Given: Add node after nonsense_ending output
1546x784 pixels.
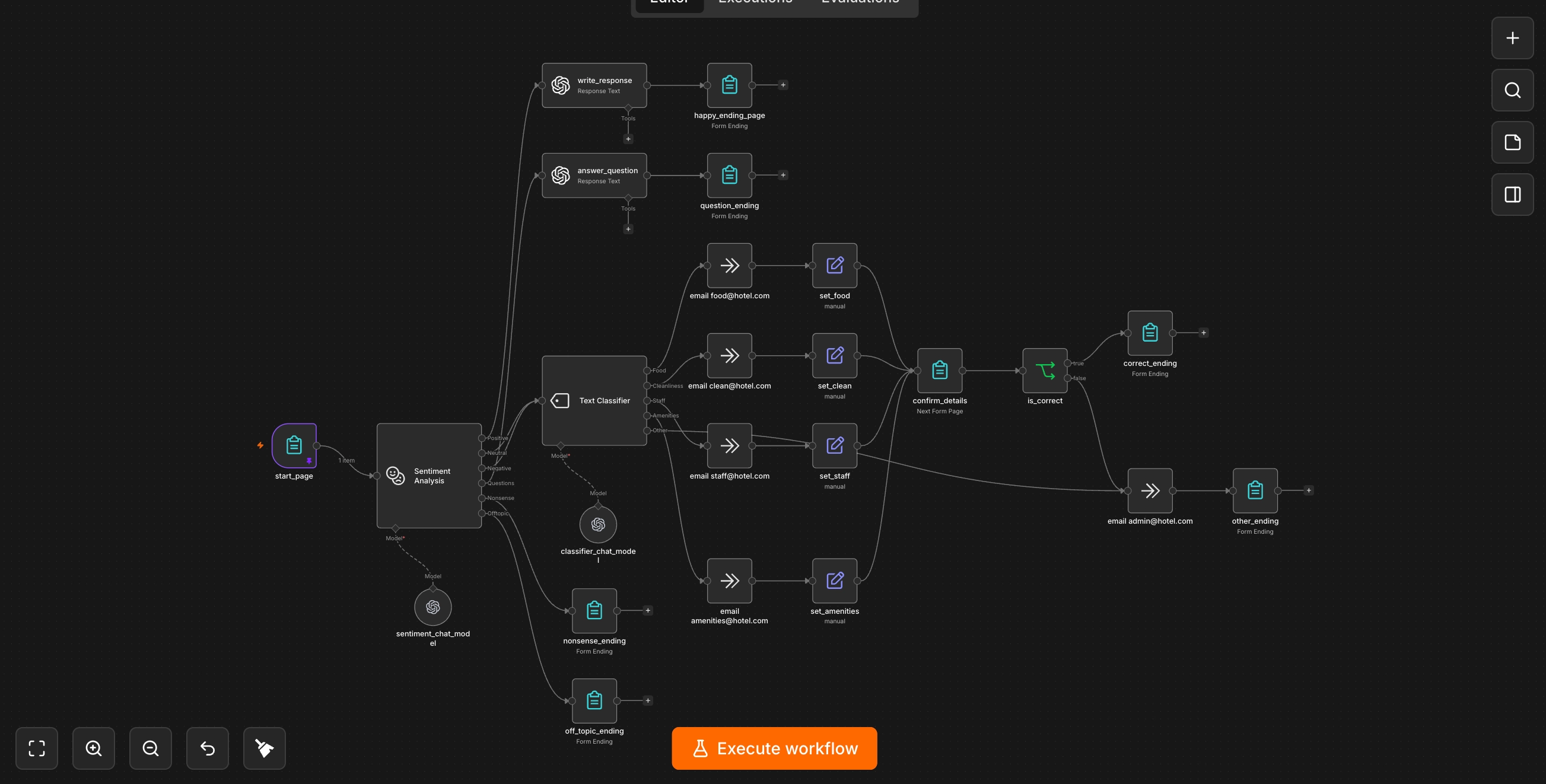Looking at the screenshot, I should tap(648, 611).
